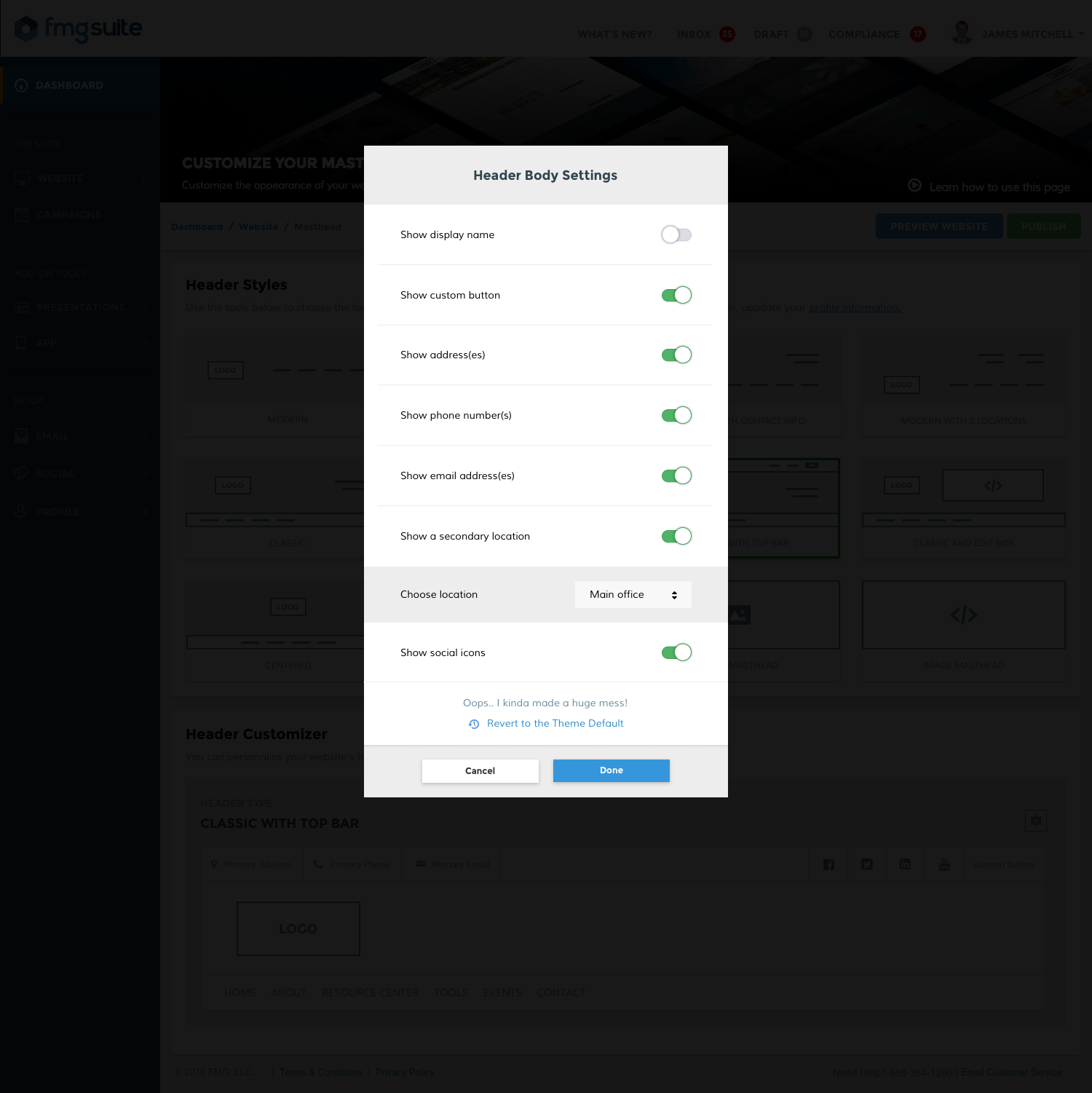Click the Facebook icon in header preview
Image resolution: width=1092 pixels, height=1093 pixels.
coord(828,864)
